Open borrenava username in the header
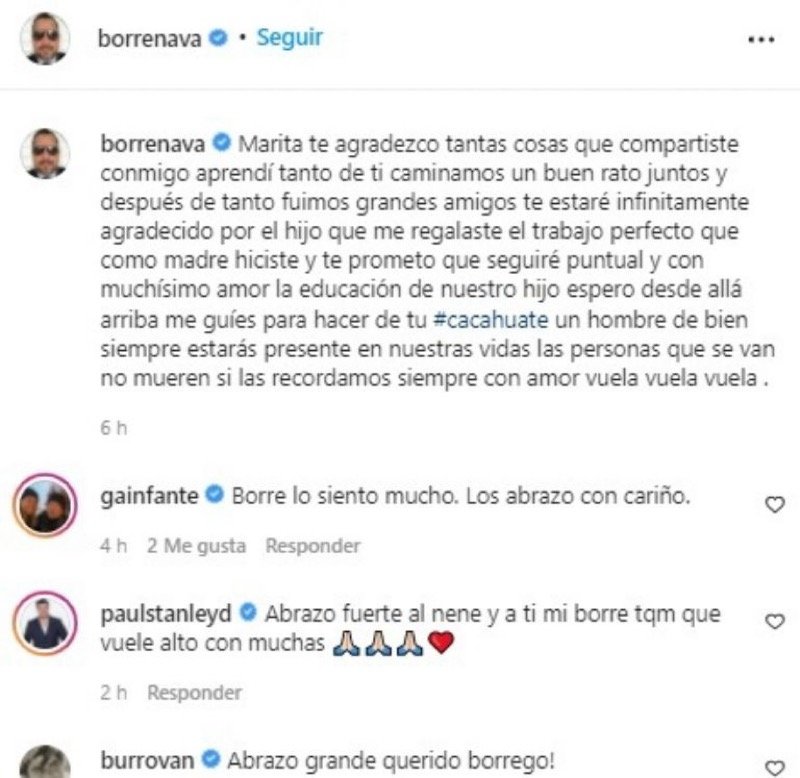800x778 pixels. point(149,39)
